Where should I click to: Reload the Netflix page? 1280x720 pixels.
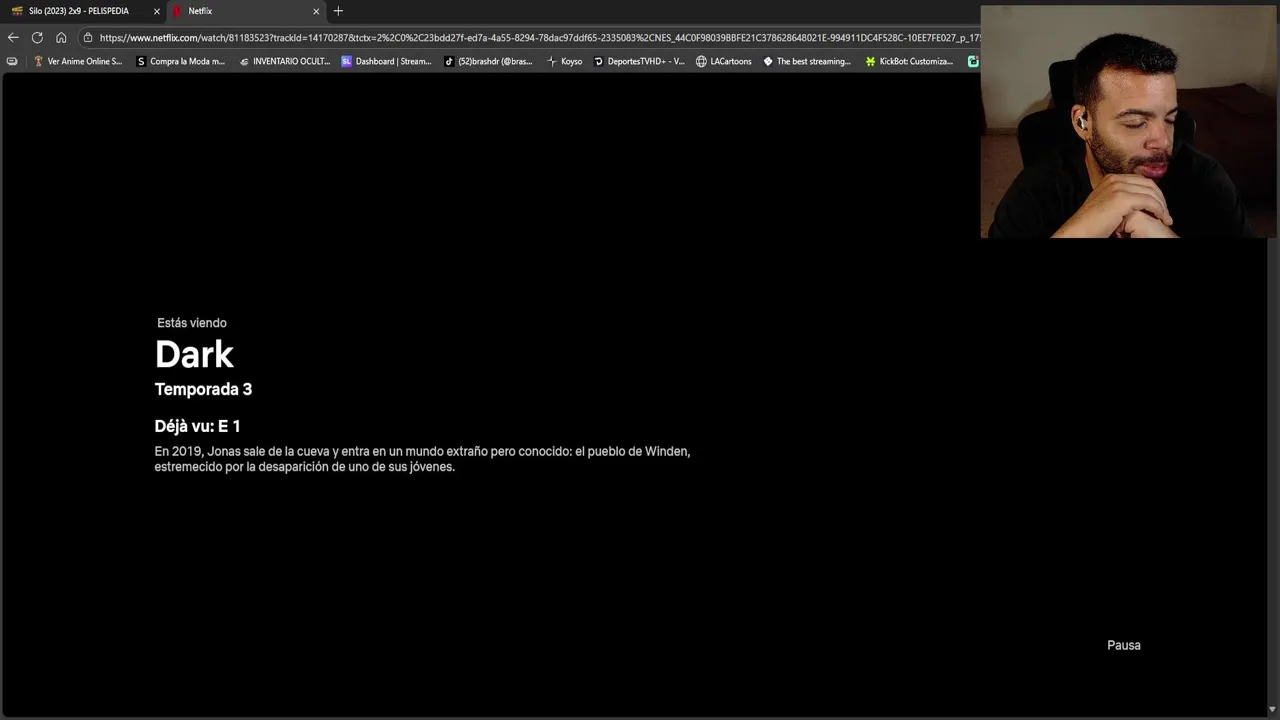(x=37, y=38)
